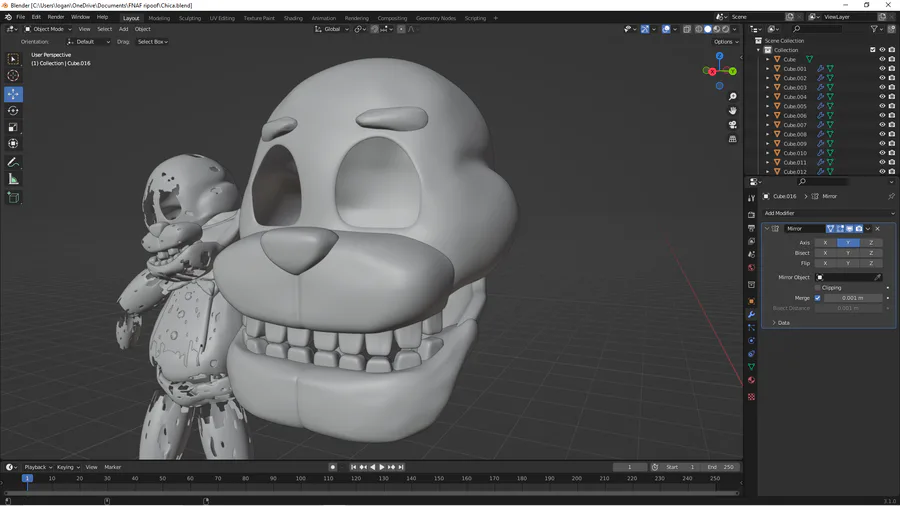Select the Select Box tool
This screenshot has width=900, height=506.
coord(13,59)
